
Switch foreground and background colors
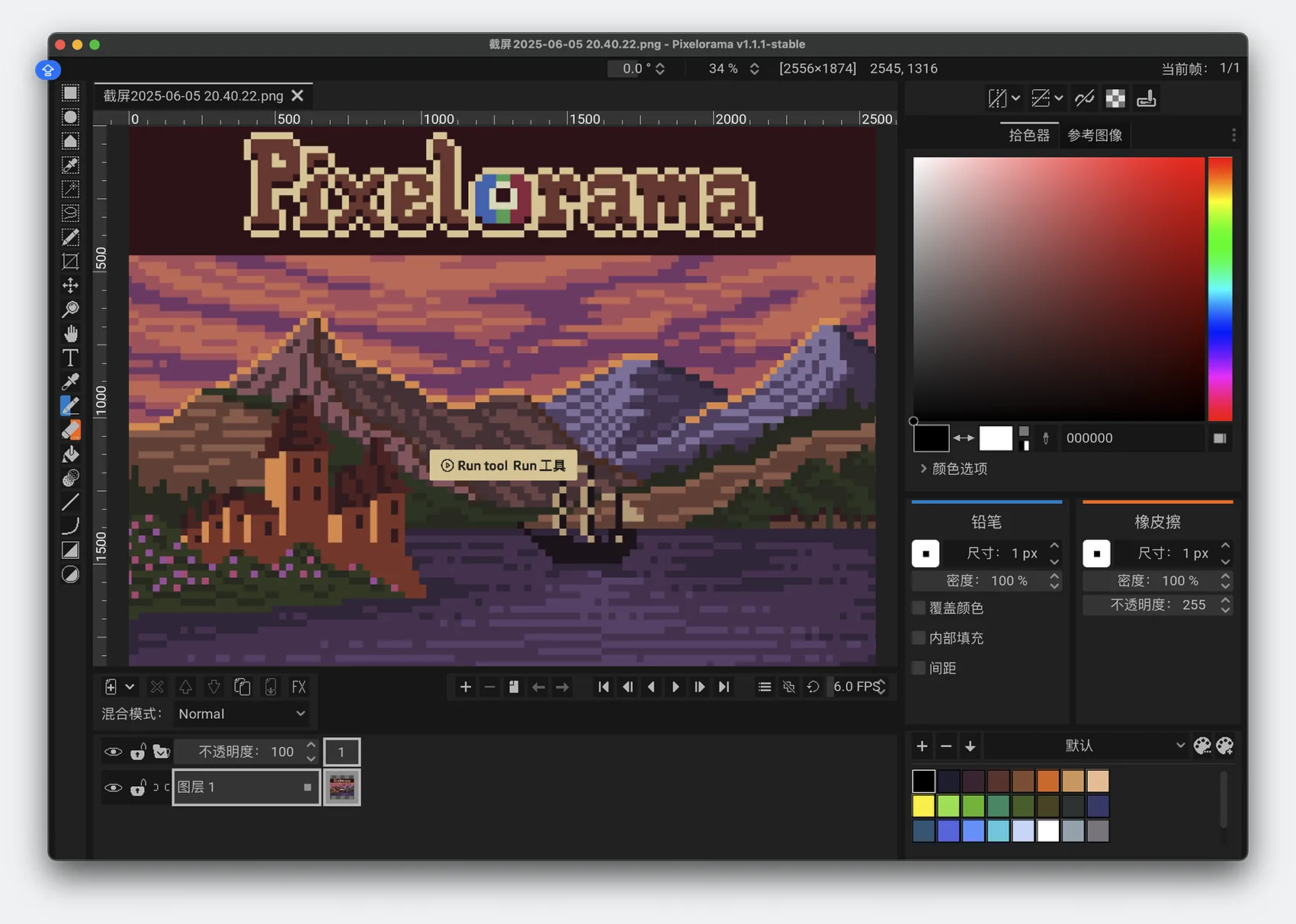click(964, 438)
